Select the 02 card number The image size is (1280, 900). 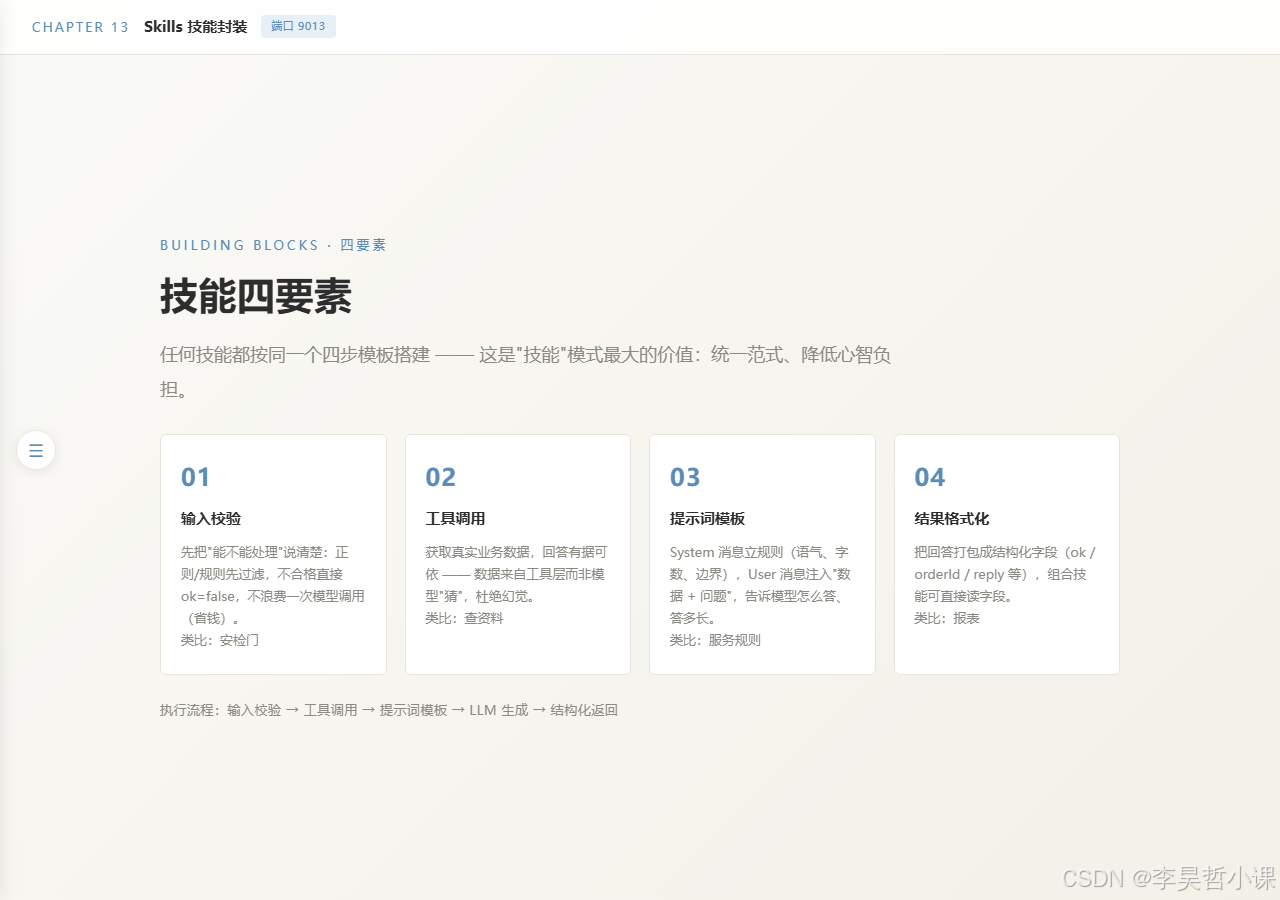tap(441, 477)
